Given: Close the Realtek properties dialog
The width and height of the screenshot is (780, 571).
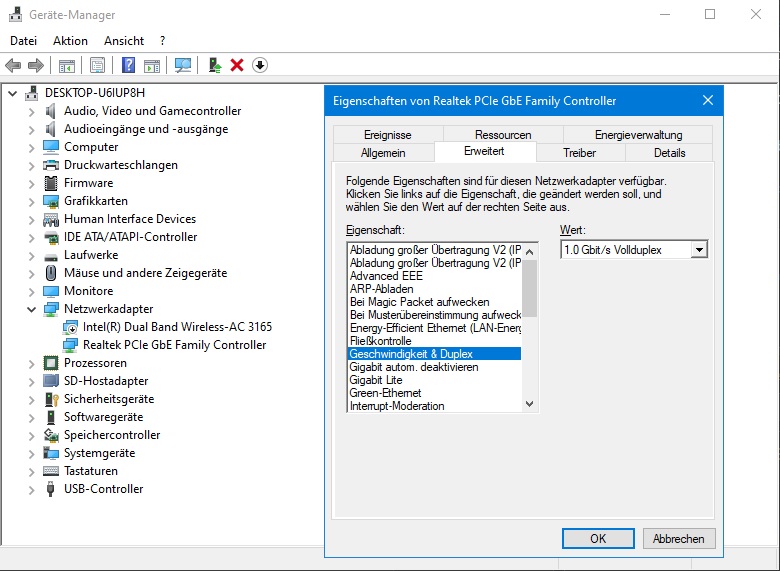Looking at the screenshot, I should point(708,100).
